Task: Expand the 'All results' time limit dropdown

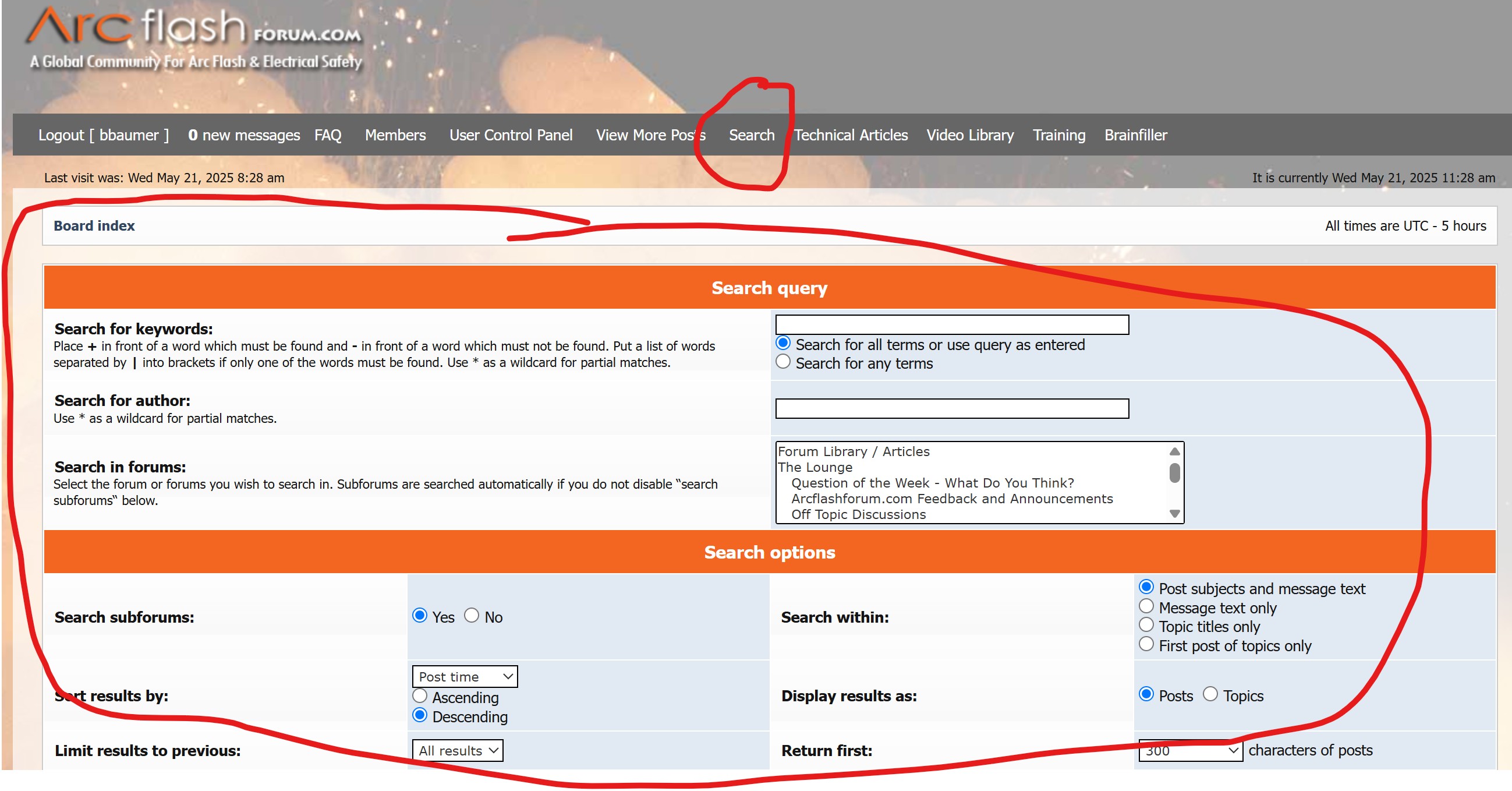Action: pos(457,750)
